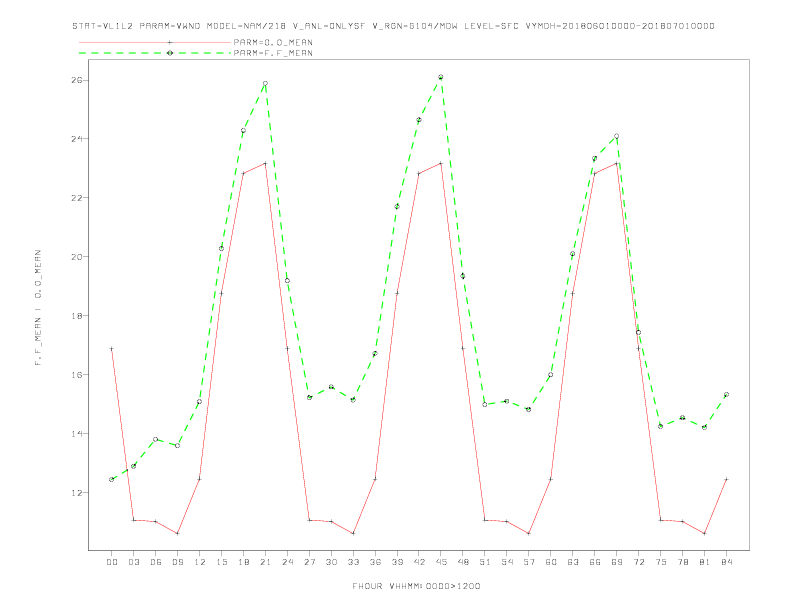Click y-axis tick label 16
The height and width of the screenshot is (612, 792).
coord(76,375)
